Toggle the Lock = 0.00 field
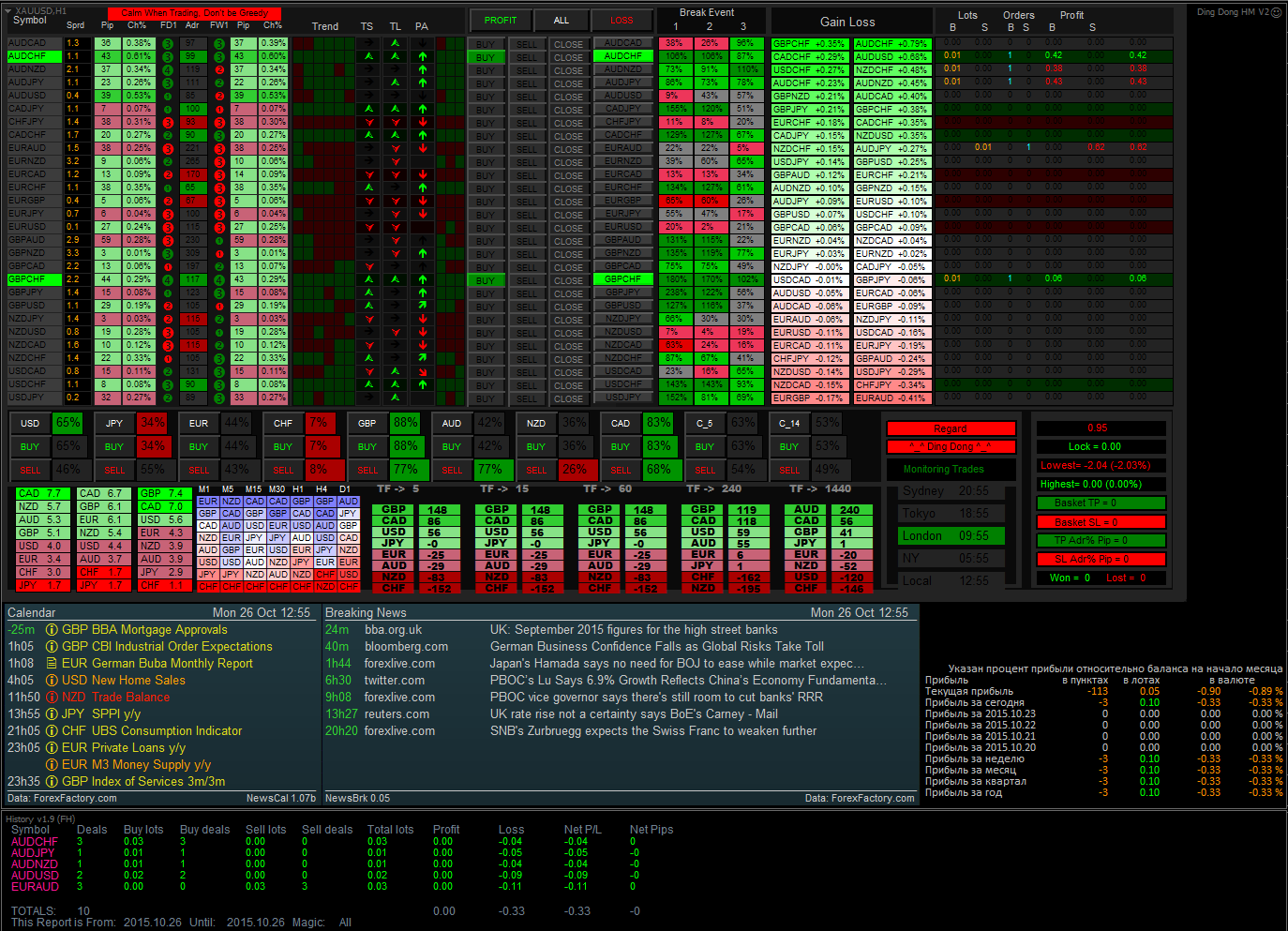The image size is (1288, 931). coord(1100,446)
